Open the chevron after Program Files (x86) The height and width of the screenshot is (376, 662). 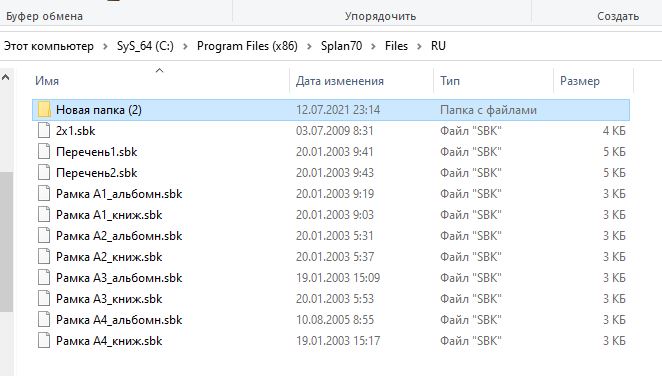tap(309, 46)
